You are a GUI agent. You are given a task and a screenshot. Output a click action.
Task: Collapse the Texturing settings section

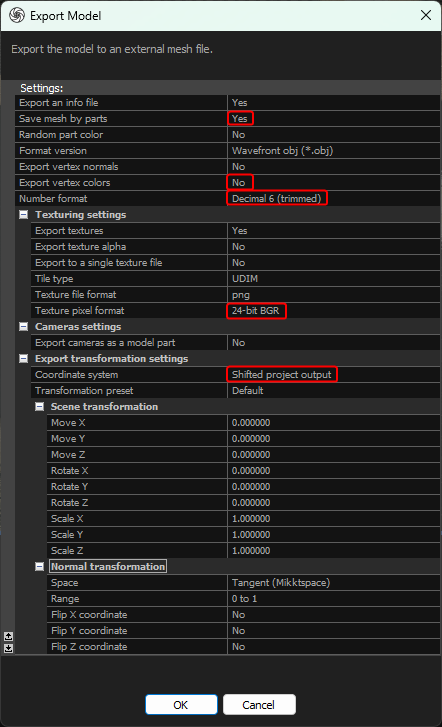[24, 215]
